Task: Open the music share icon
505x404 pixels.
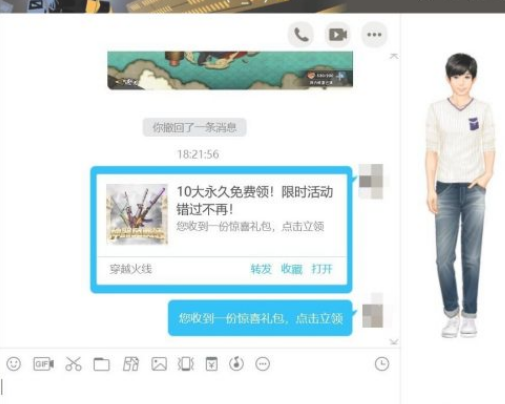Action: 236,364
